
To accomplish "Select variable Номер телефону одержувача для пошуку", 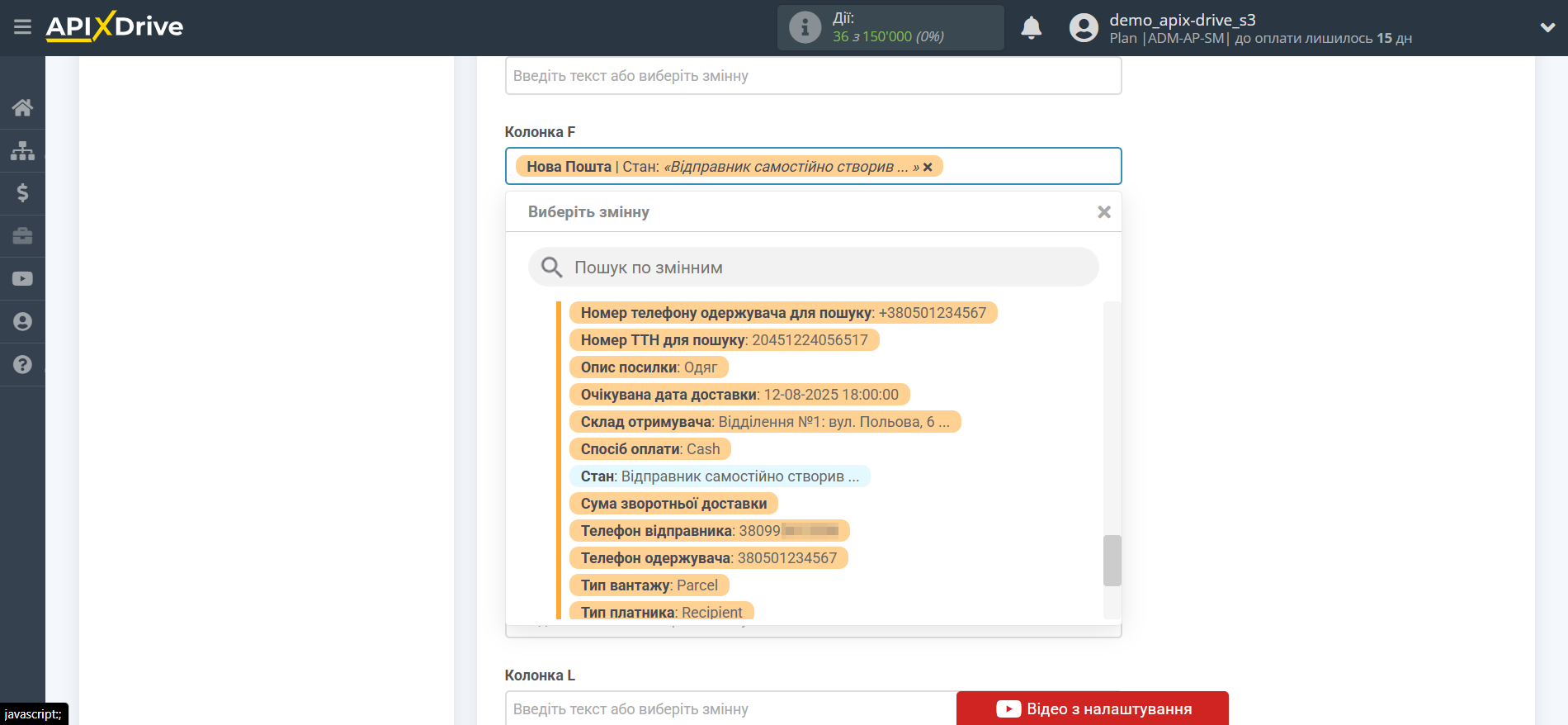I will tap(783, 313).
